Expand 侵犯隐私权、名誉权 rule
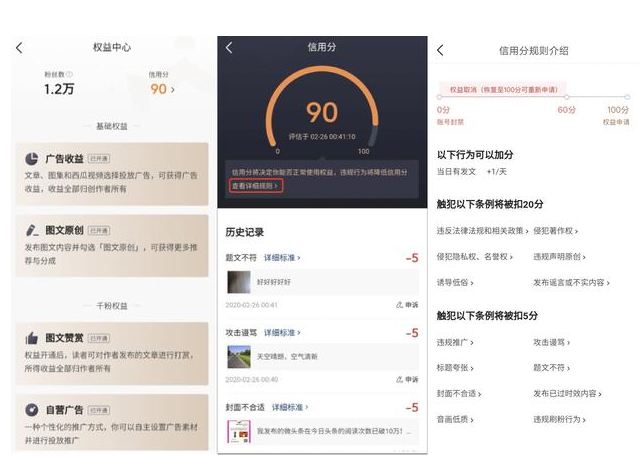The height and width of the screenshot is (456, 644). pyautogui.click(x=474, y=257)
